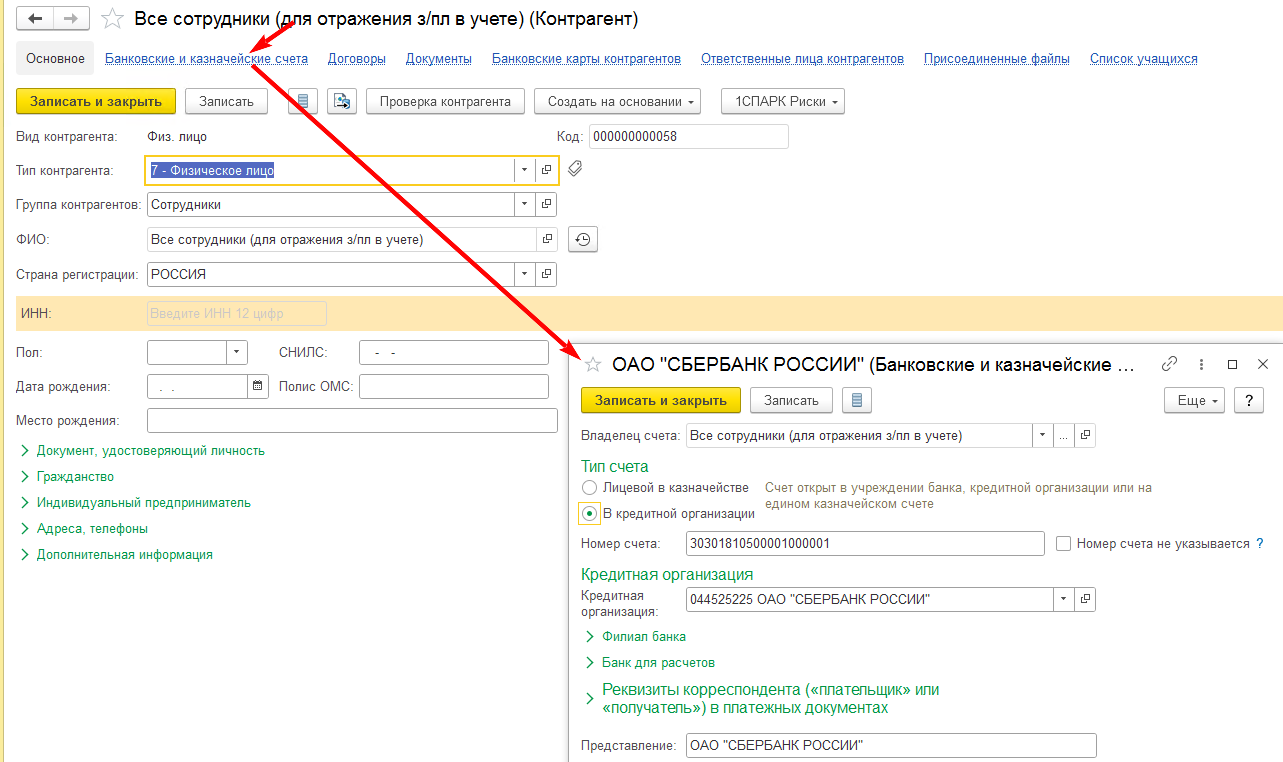Select the Лицевой в казначействе radio option
The height and width of the screenshot is (762, 1283).
[x=590, y=487]
